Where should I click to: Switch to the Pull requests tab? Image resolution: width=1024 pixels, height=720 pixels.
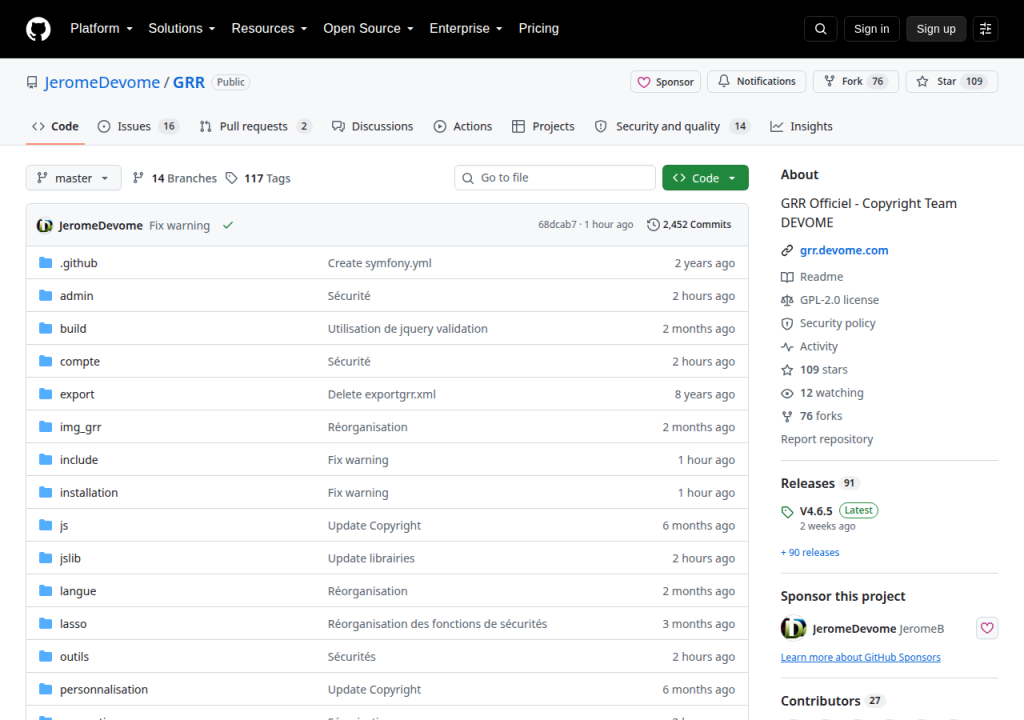coord(256,126)
